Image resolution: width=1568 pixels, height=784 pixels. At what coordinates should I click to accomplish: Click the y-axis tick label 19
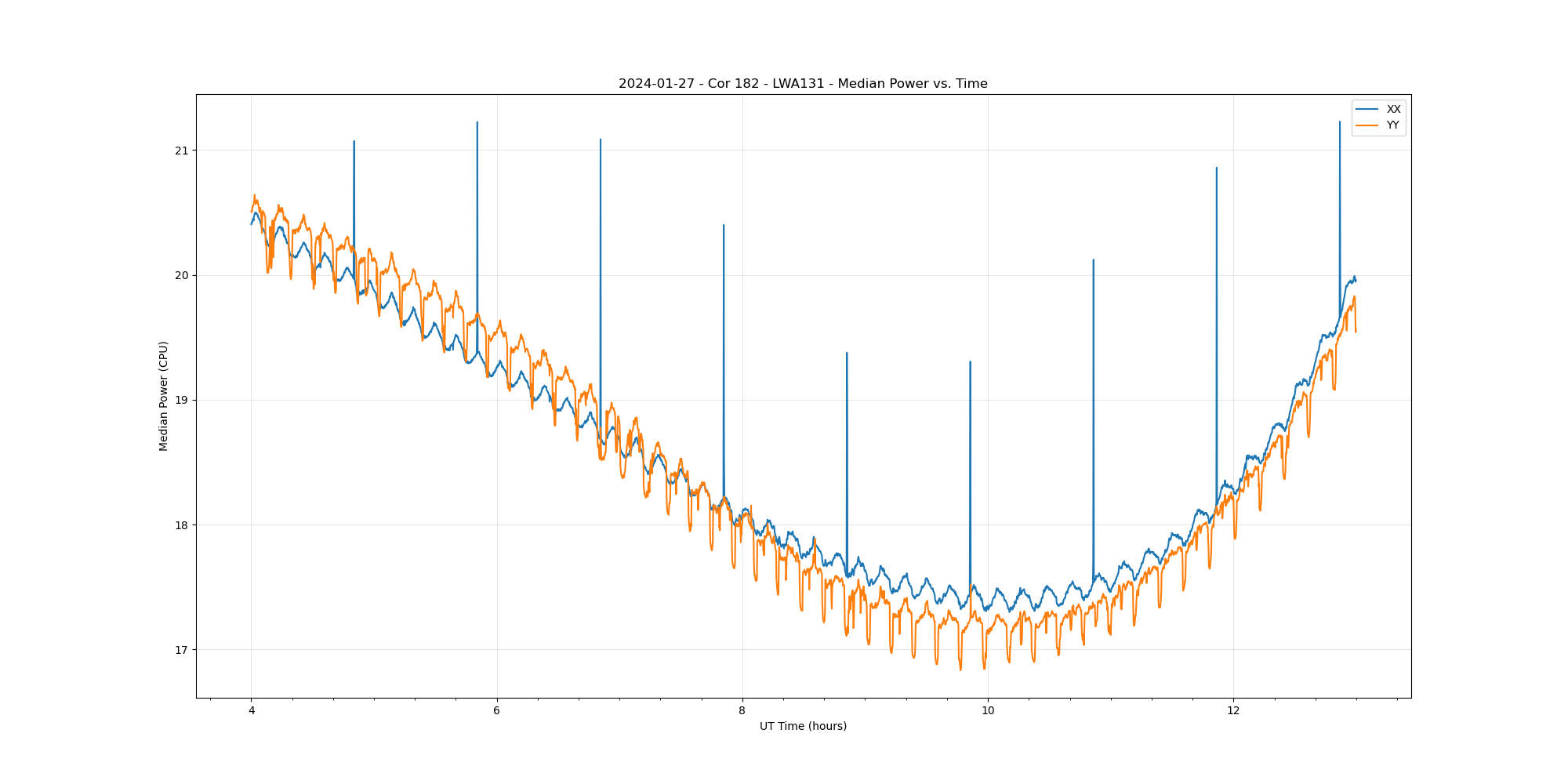pos(183,401)
